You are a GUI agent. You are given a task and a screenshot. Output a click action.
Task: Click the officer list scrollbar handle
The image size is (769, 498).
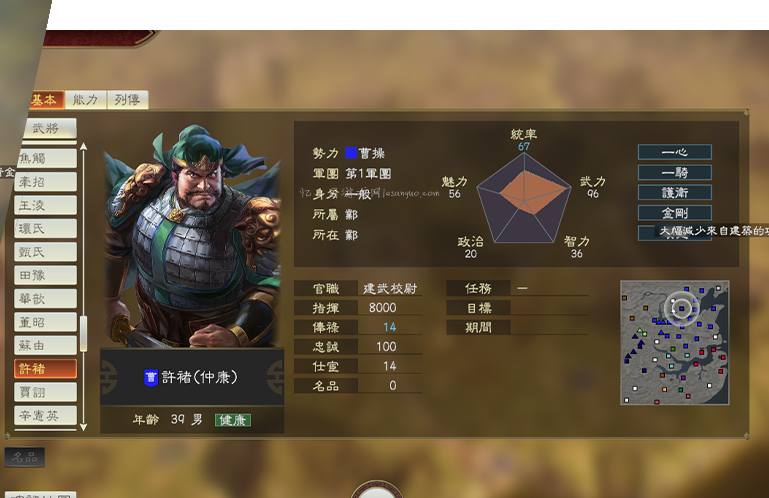click(84, 334)
